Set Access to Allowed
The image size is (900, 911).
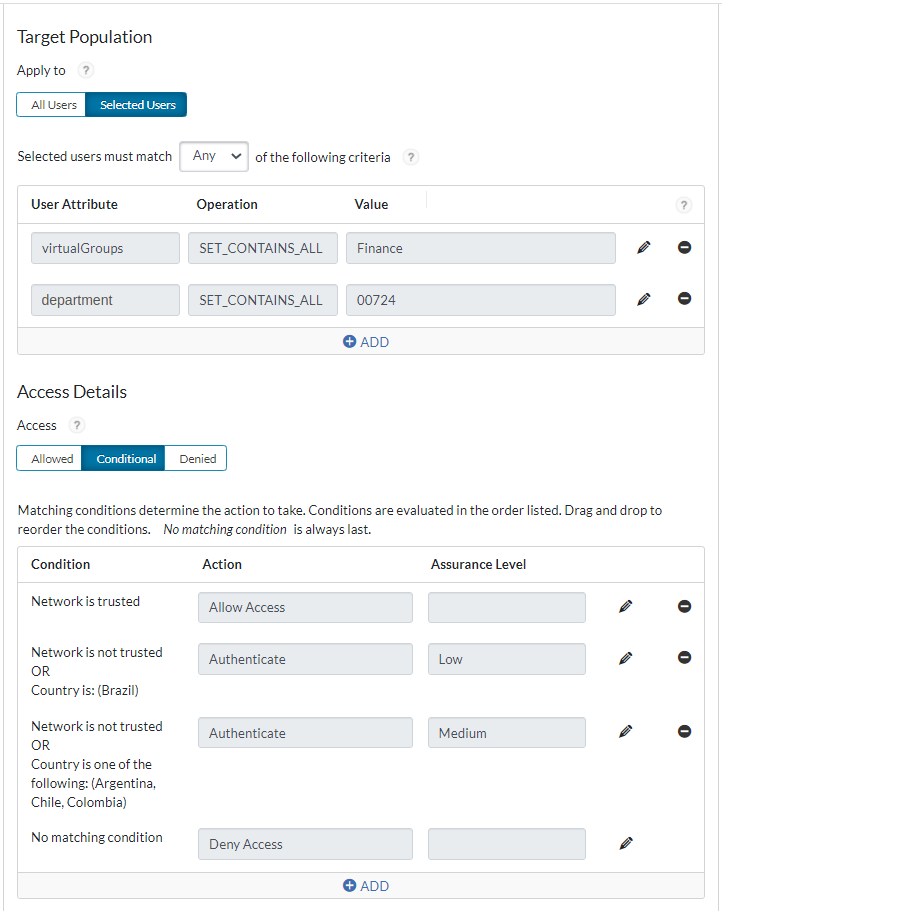[x=48, y=457]
